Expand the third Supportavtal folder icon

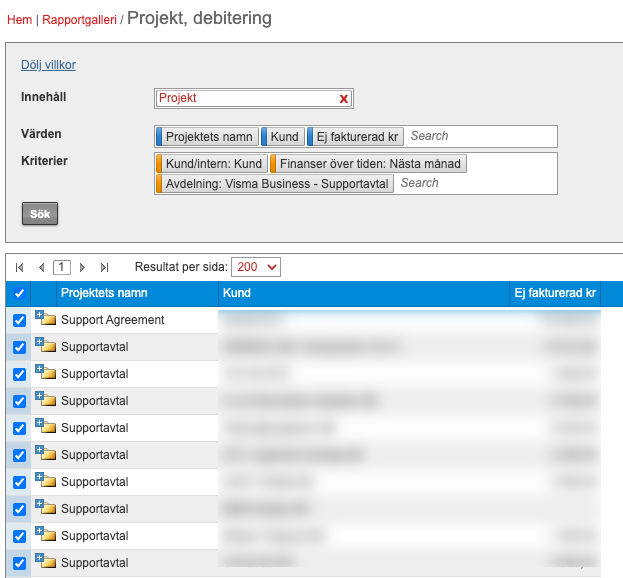(x=45, y=399)
